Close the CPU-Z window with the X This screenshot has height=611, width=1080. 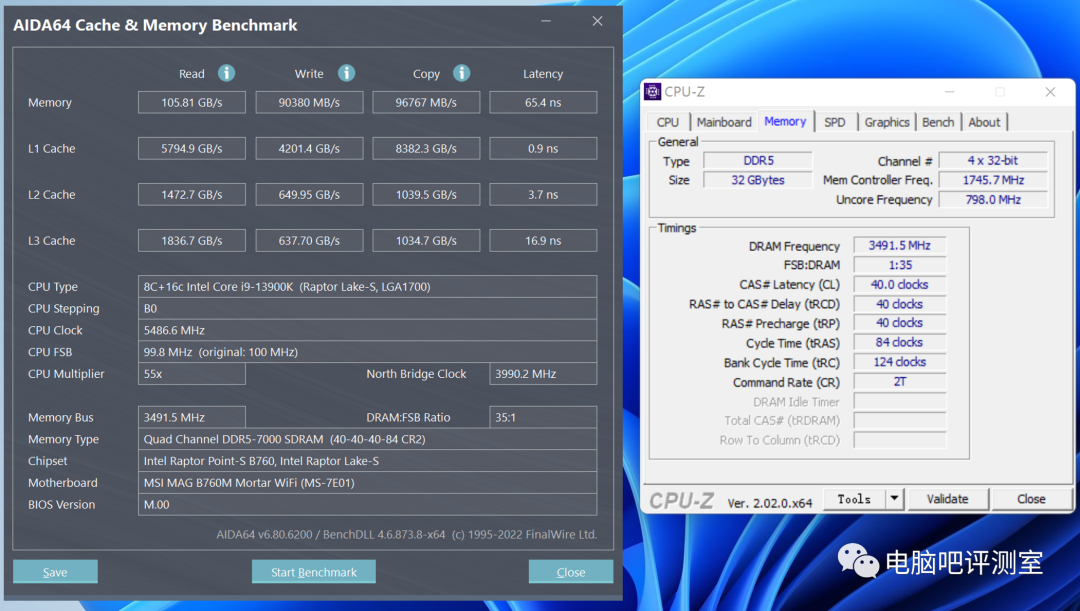1050,92
